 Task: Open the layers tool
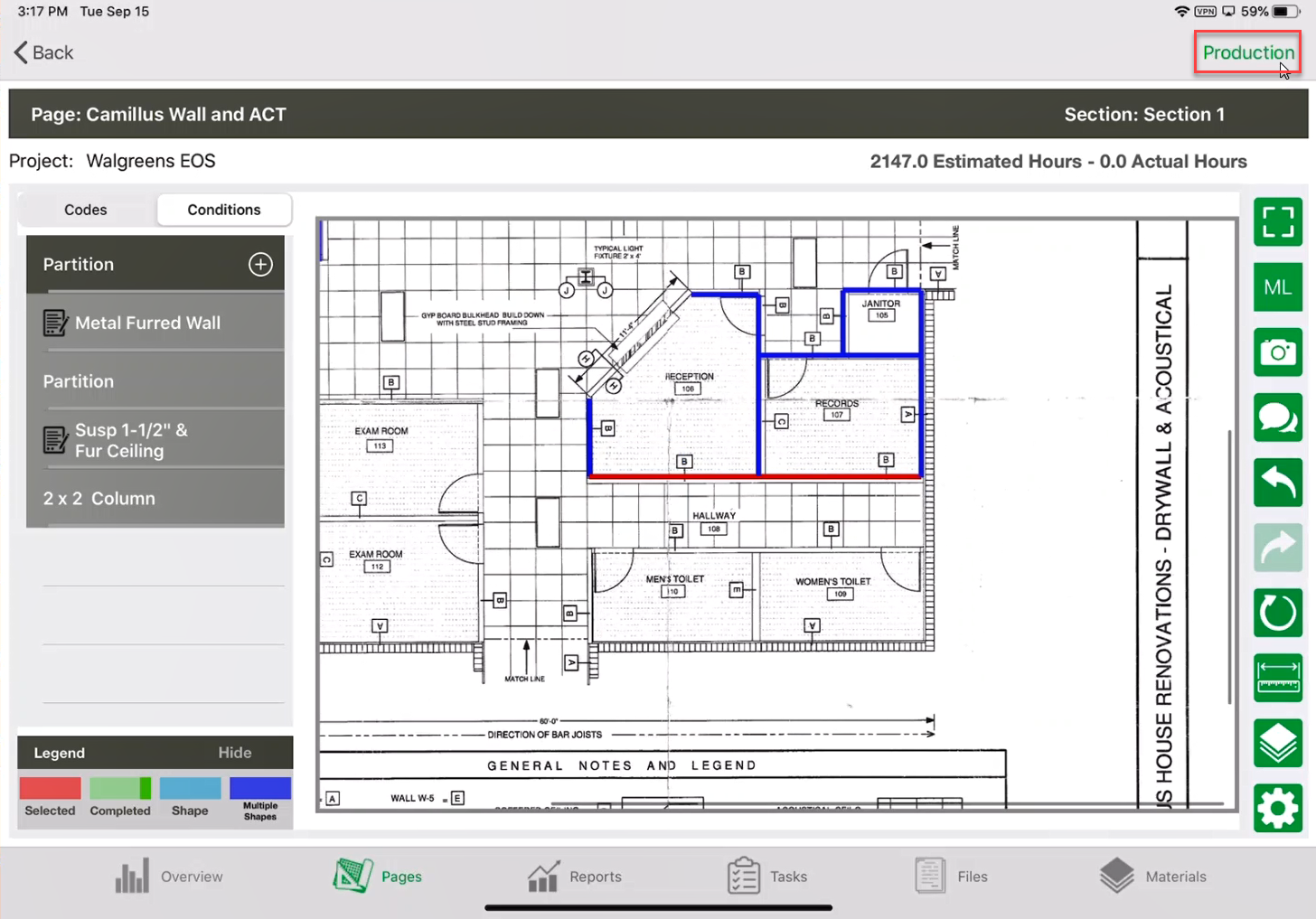pyautogui.click(x=1277, y=743)
